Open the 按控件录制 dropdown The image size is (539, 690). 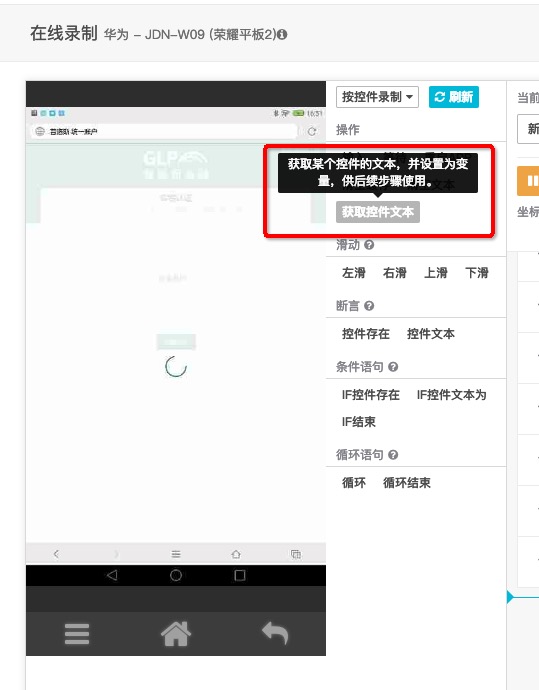[378, 97]
